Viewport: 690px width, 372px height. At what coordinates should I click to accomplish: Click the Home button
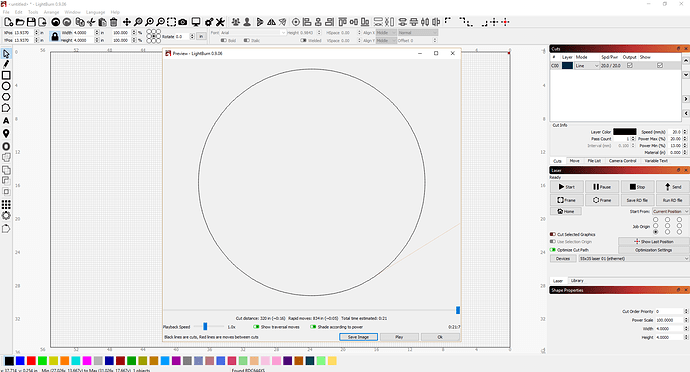tap(566, 211)
